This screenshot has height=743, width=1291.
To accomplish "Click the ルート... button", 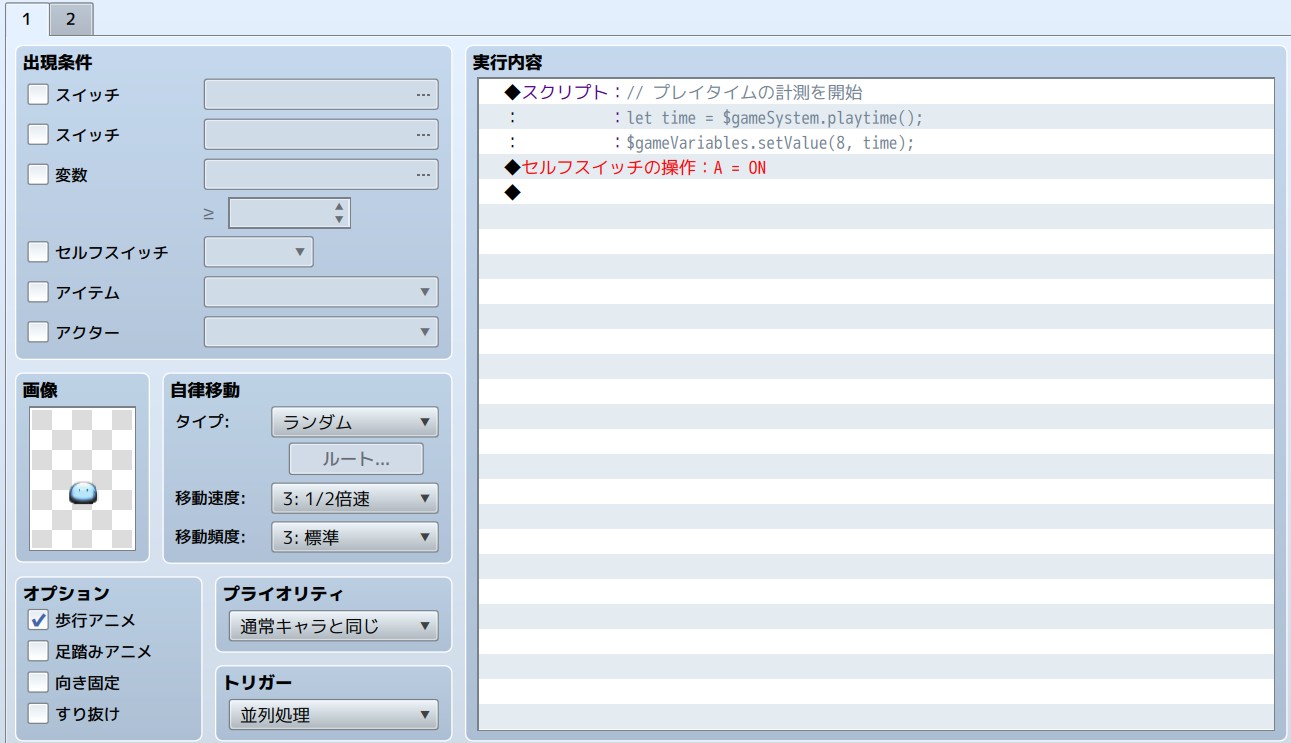I will (356, 460).
